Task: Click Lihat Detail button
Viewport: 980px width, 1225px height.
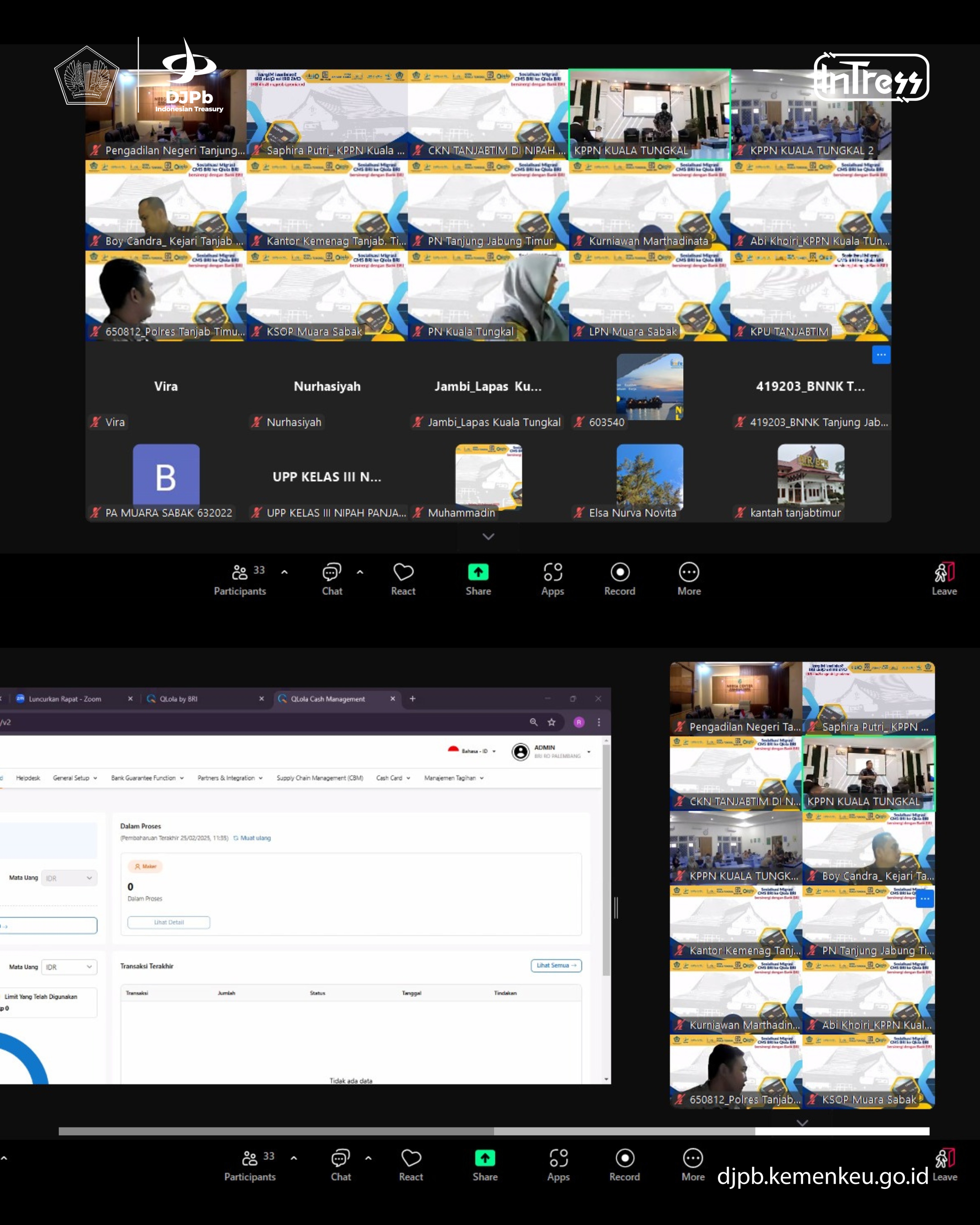Action: (x=169, y=922)
